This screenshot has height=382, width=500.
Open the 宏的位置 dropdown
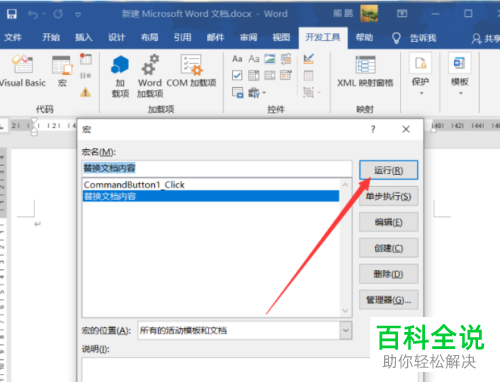346,330
